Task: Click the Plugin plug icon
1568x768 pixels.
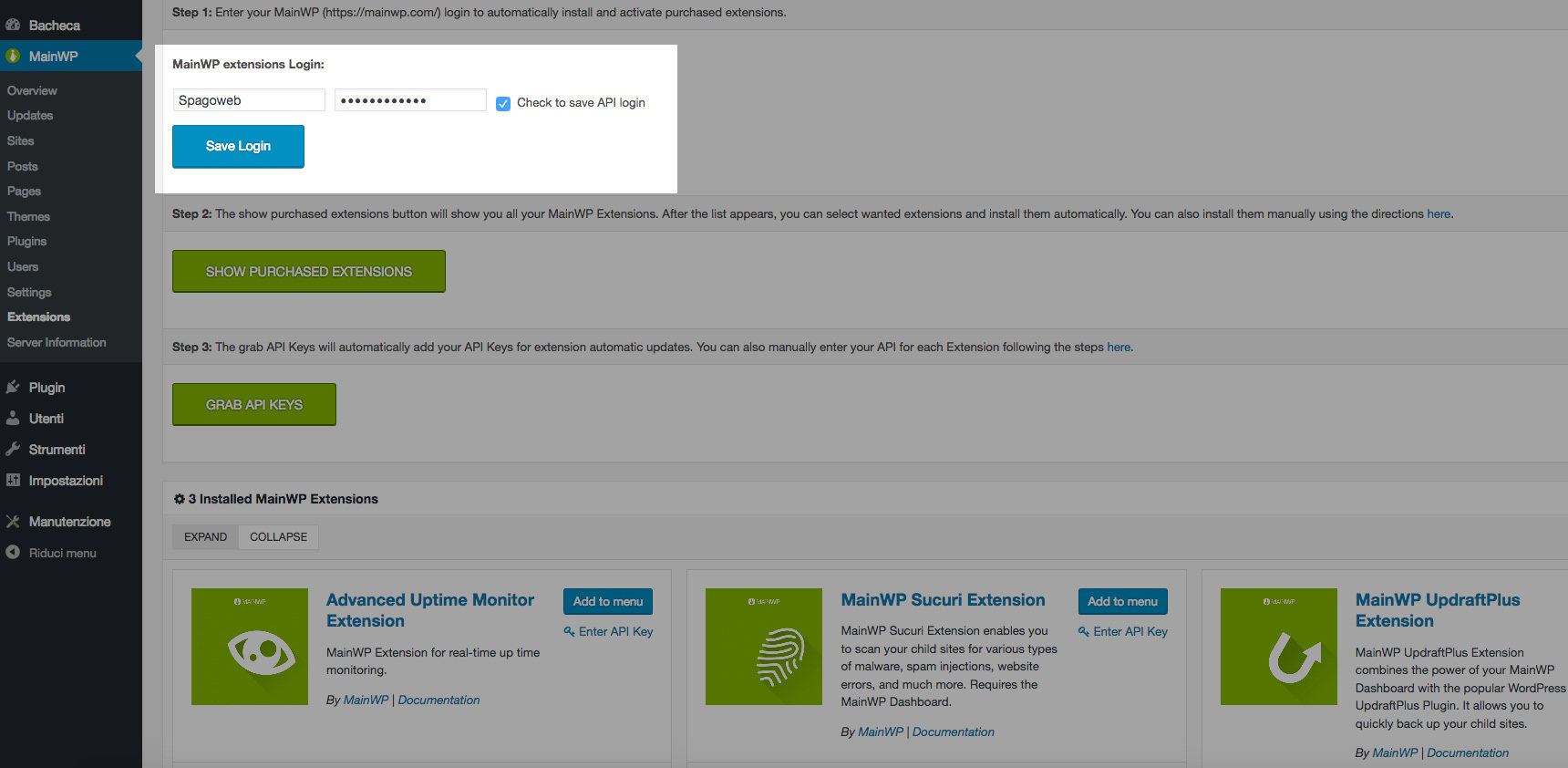Action: 13,387
